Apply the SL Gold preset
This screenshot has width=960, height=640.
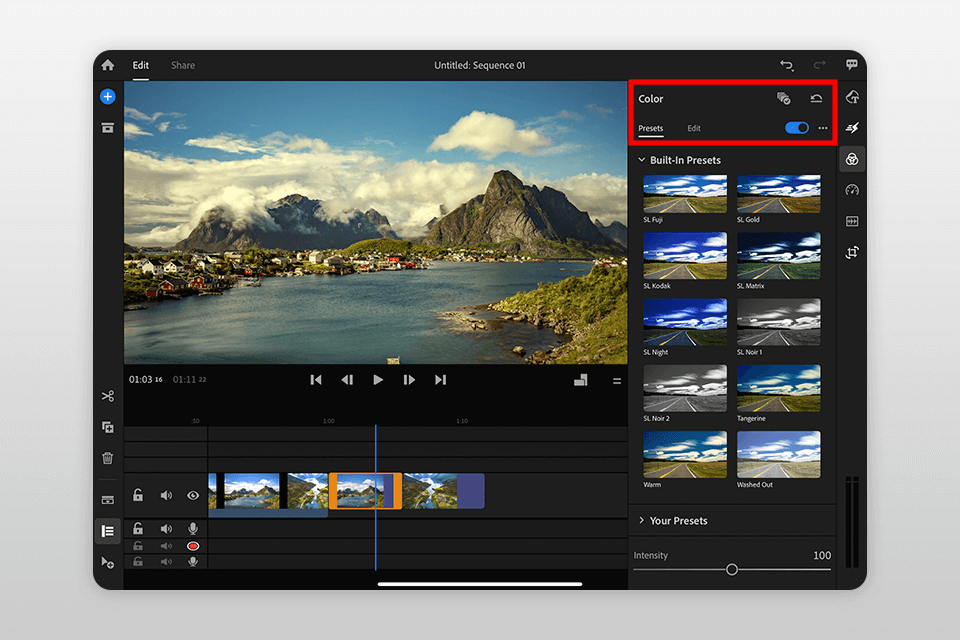779,194
